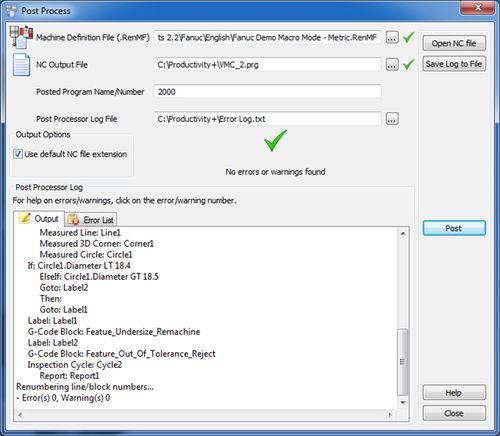Close the Post Process window
Viewport: 500px width, 436px height.
[477, 7]
